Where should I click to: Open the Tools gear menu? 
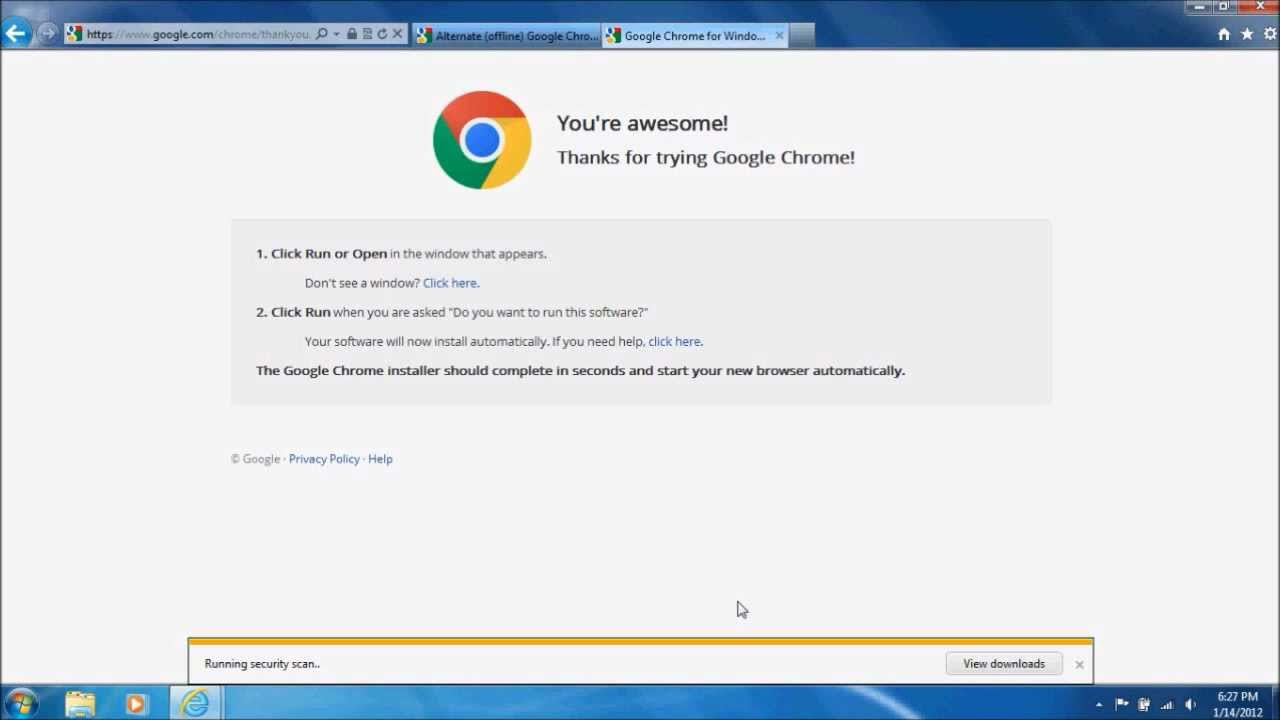(1269, 34)
